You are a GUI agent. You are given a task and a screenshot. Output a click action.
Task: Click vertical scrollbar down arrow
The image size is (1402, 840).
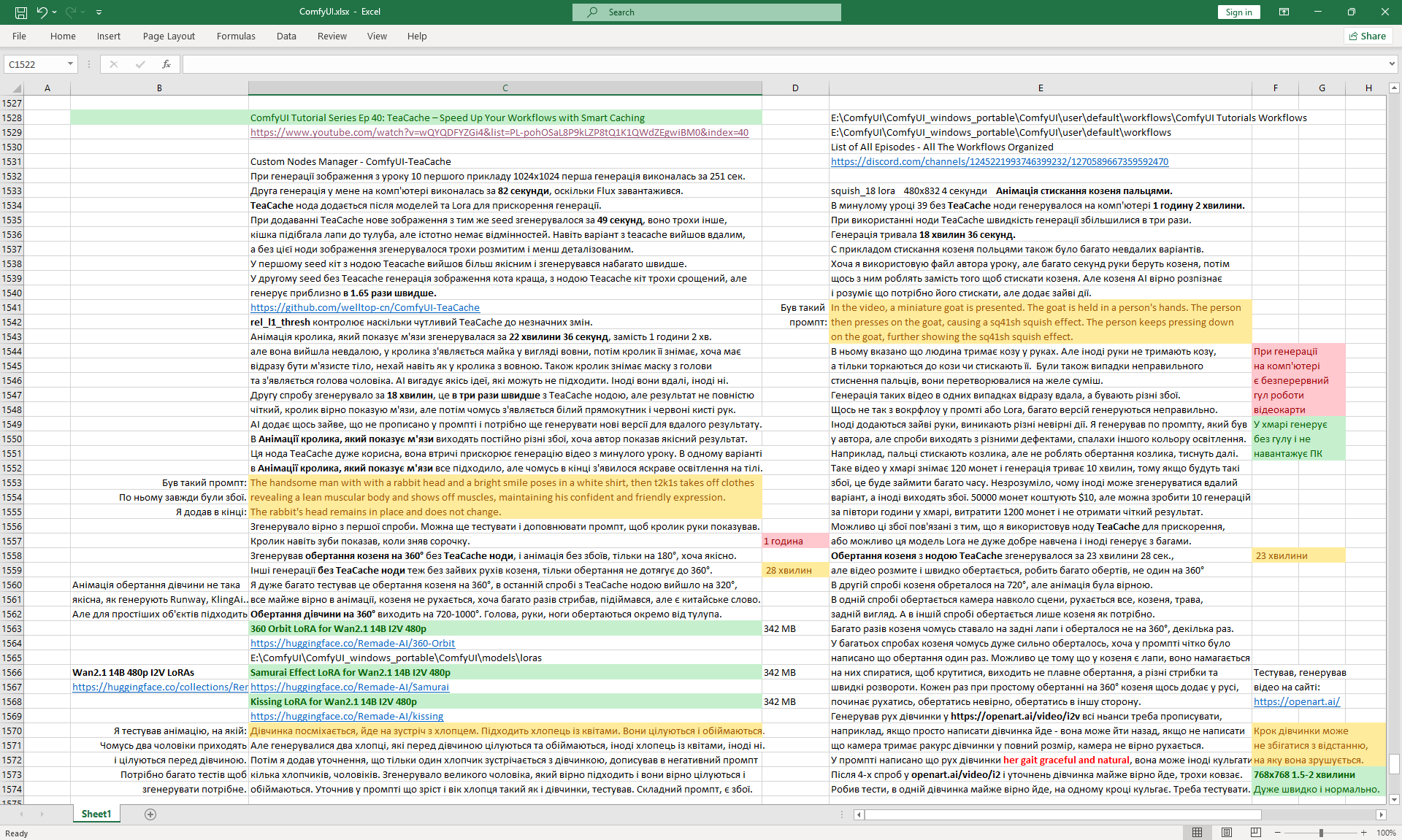coord(1394,799)
